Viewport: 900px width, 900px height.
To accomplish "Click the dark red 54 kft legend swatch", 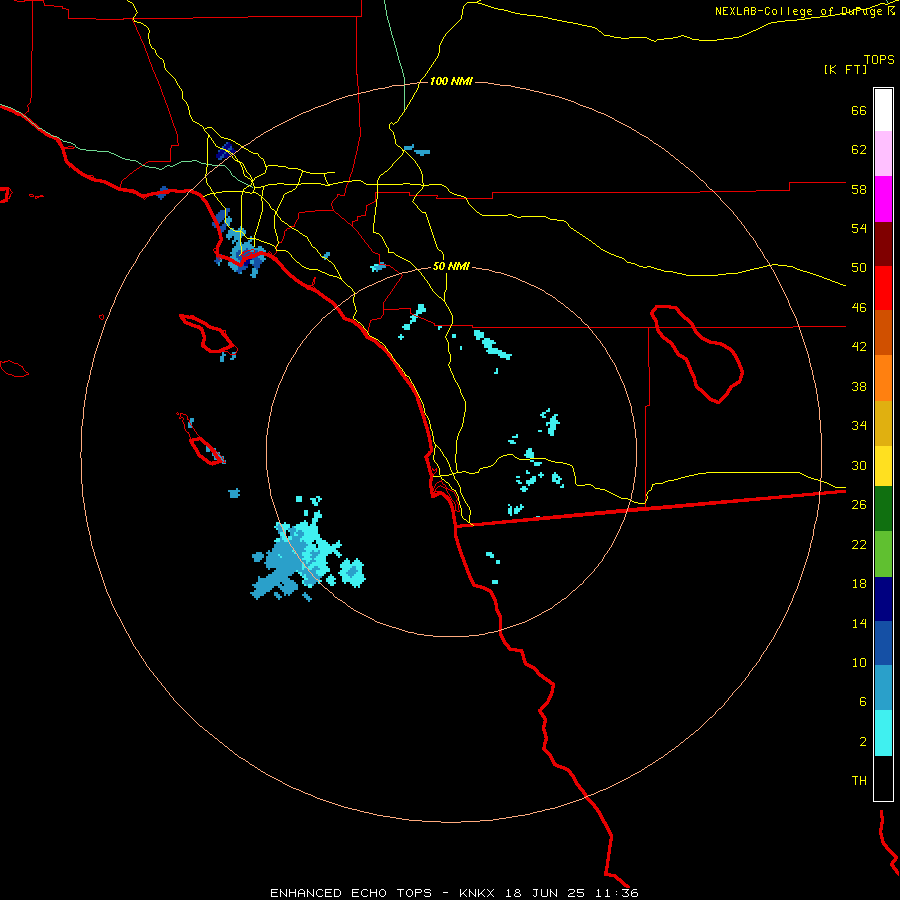I will coord(883,244).
